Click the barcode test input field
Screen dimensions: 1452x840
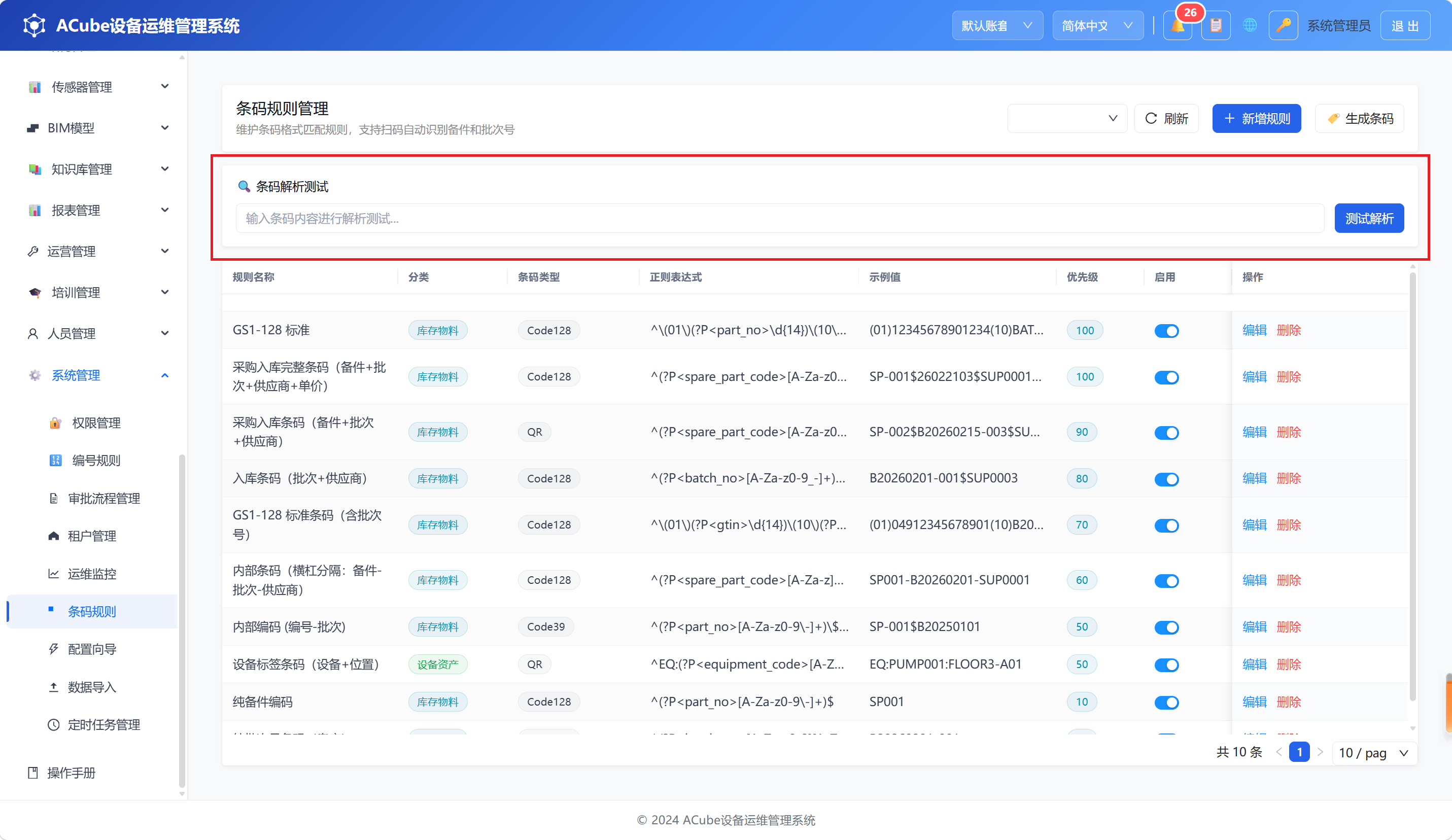point(780,218)
